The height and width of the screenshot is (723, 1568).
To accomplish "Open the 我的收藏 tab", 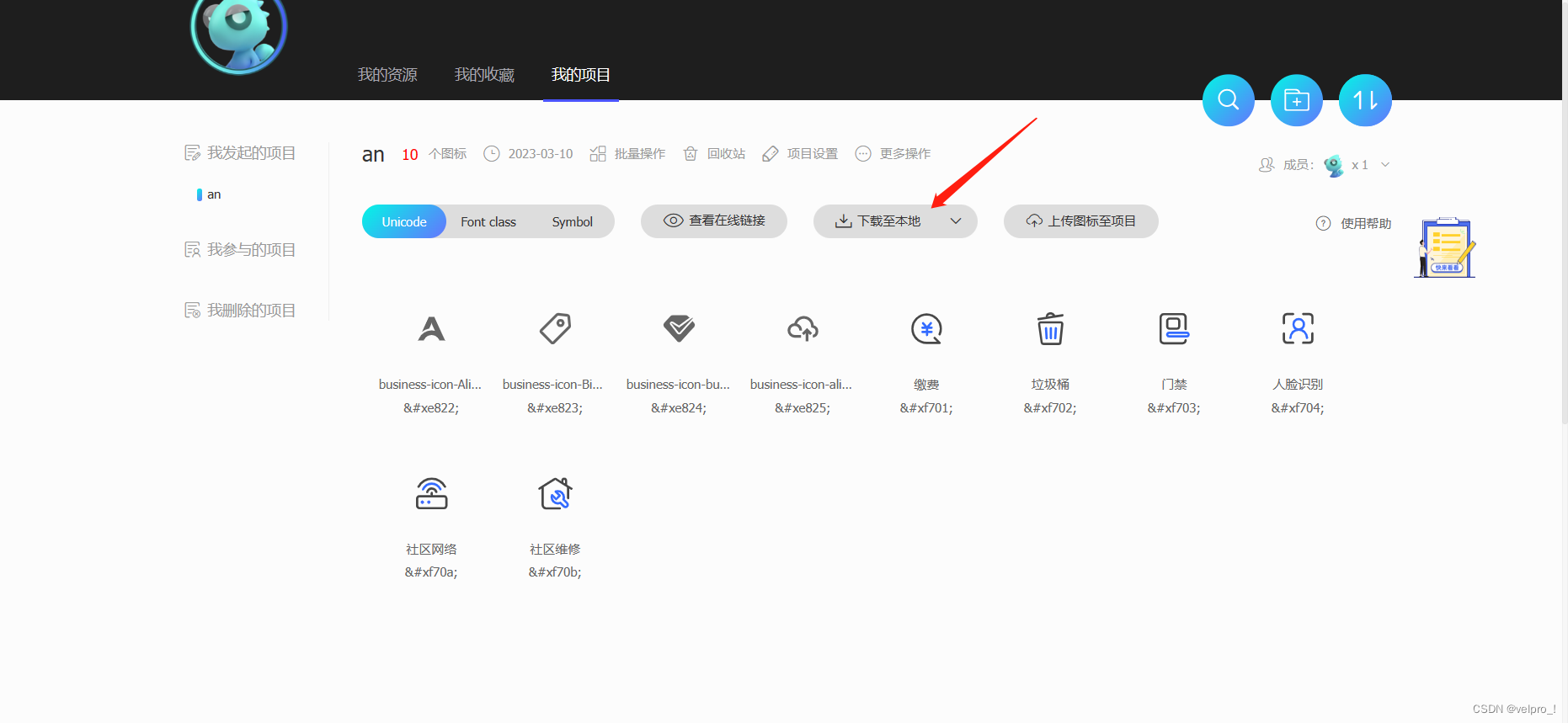I will coord(484,75).
